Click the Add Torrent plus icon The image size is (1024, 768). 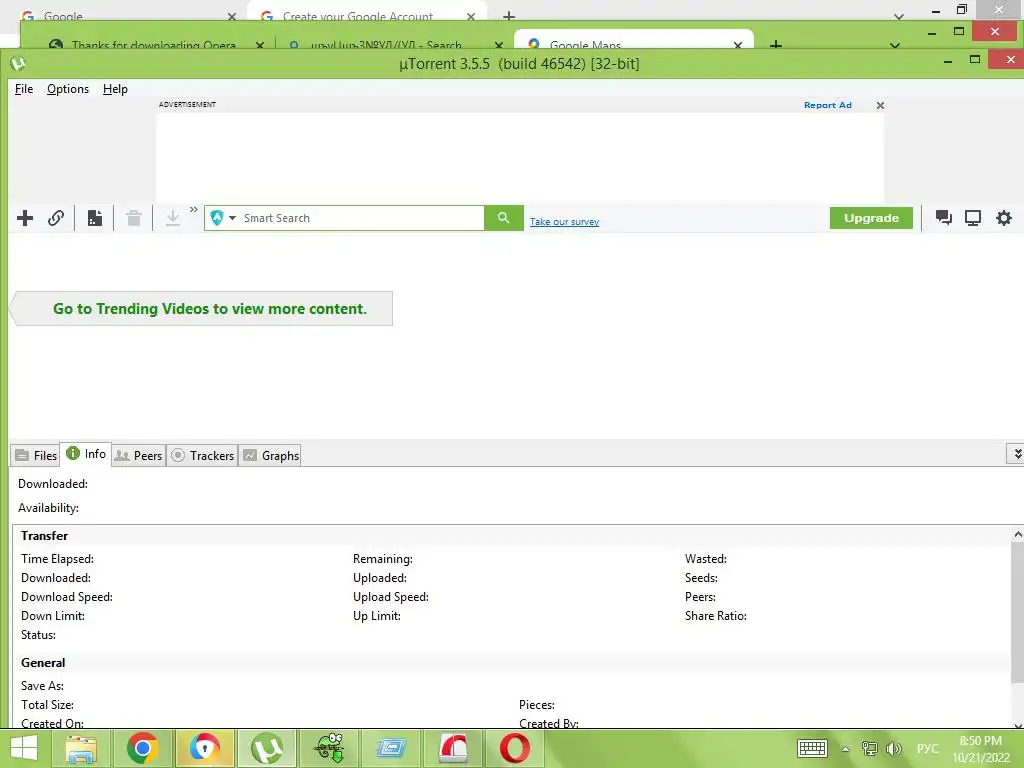point(25,218)
